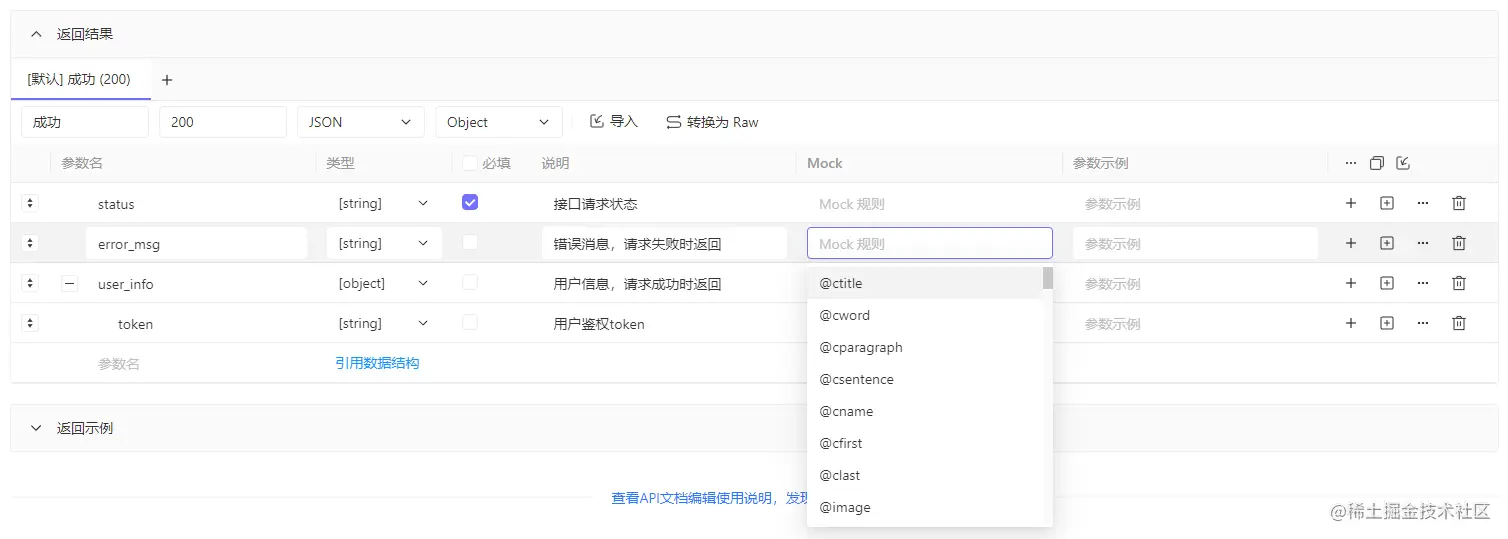Add child node icon in token row
The height and width of the screenshot is (539, 1508).
pos(1387,323)
